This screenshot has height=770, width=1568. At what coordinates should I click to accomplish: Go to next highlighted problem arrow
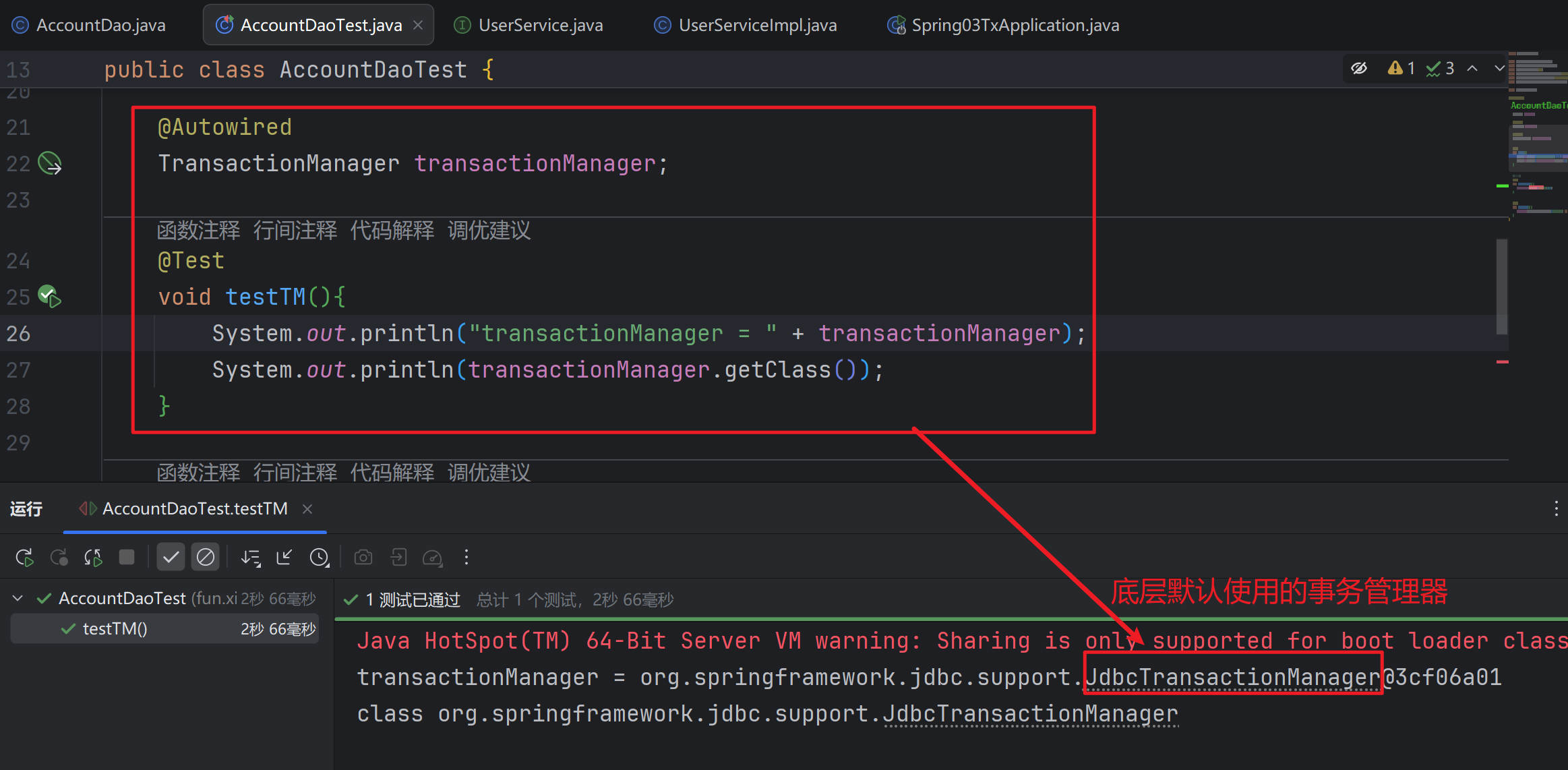click(x=1499, y=68)
